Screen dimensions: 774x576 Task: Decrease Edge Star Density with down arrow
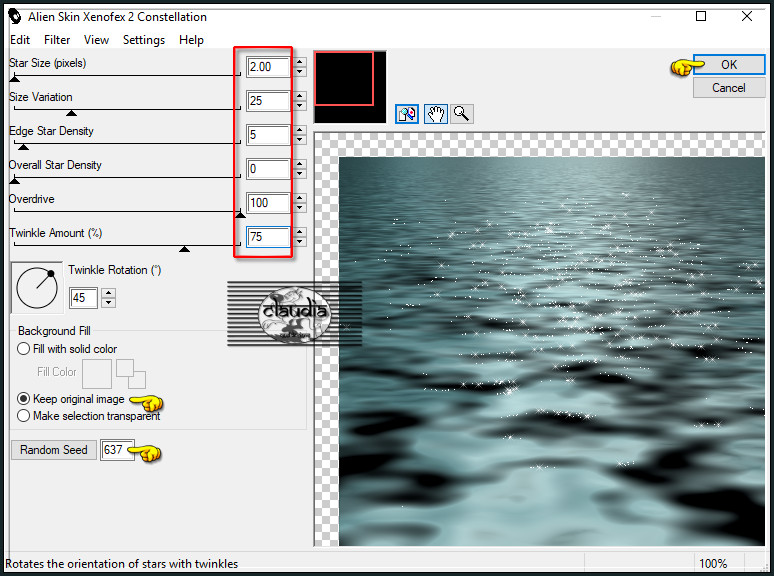pyautogui.click(x=300, y=140)
